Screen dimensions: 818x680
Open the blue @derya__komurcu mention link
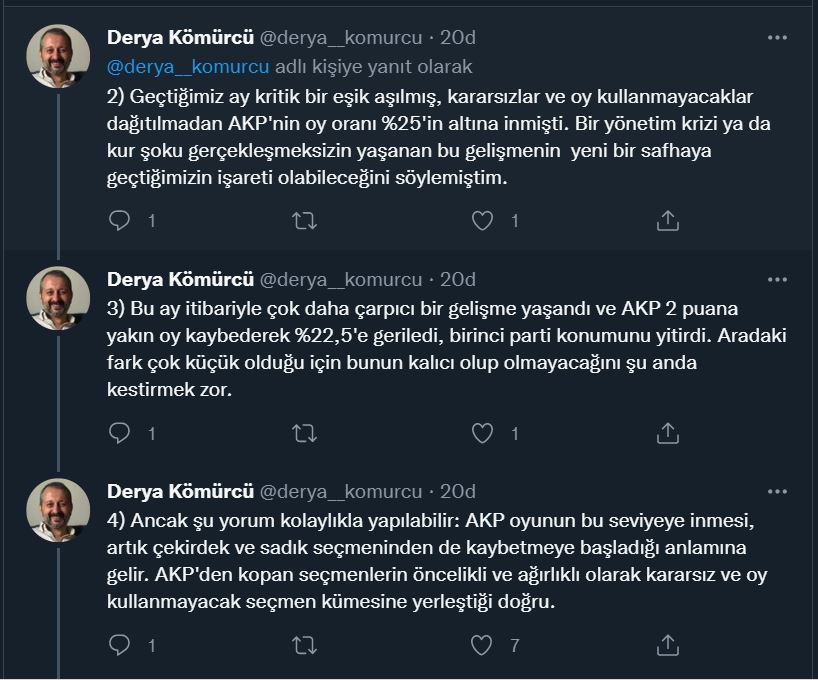[188, 67]
